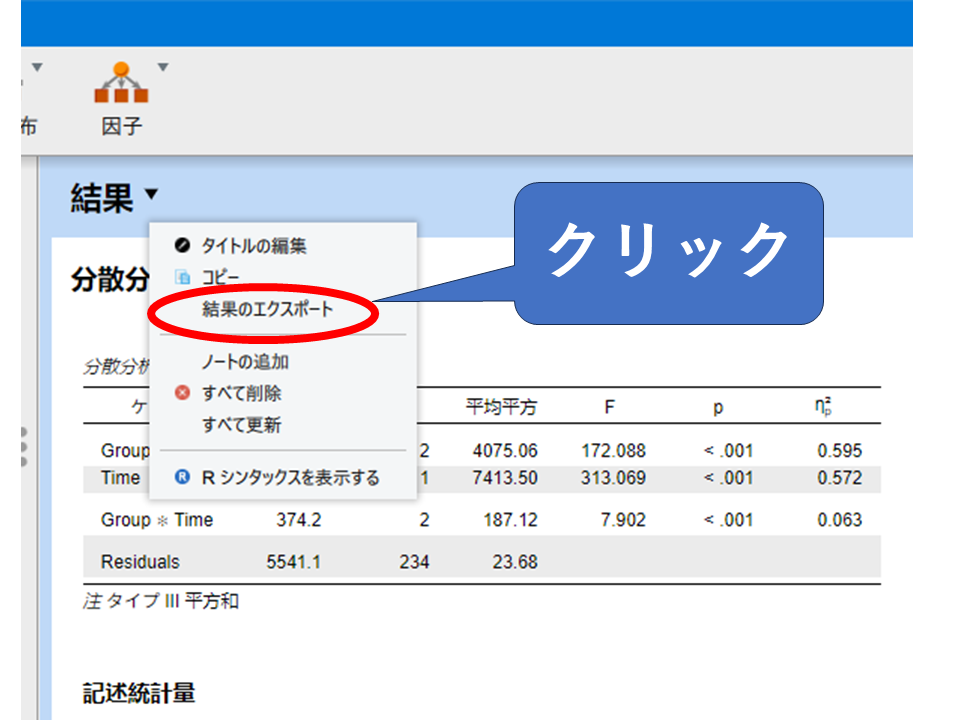Select ノートの追加 menu entry
The height and width of the screenshot is (720, 960).
(245, 361)
